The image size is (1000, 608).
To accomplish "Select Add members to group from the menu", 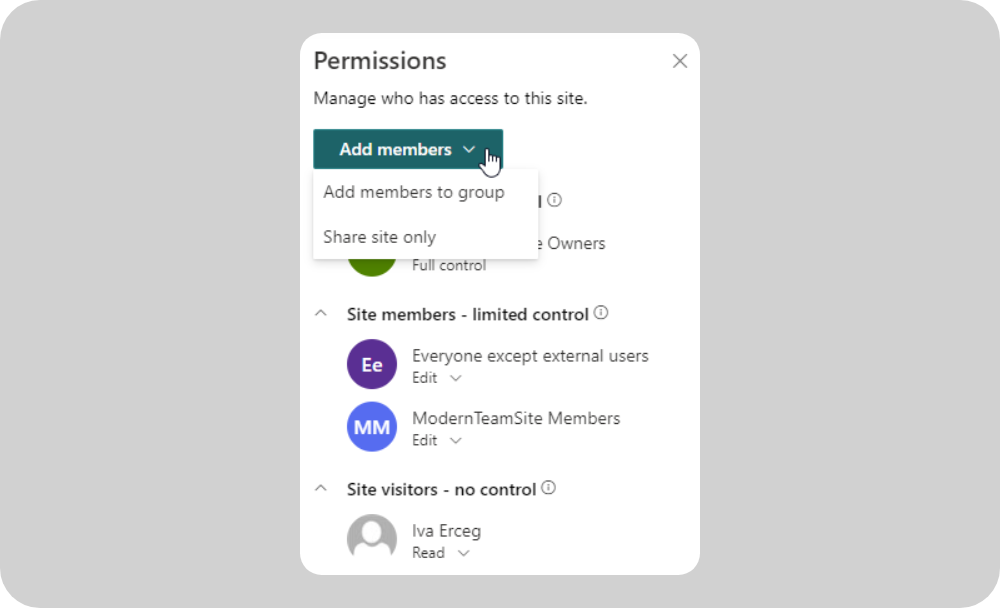I will coord(413,192).
